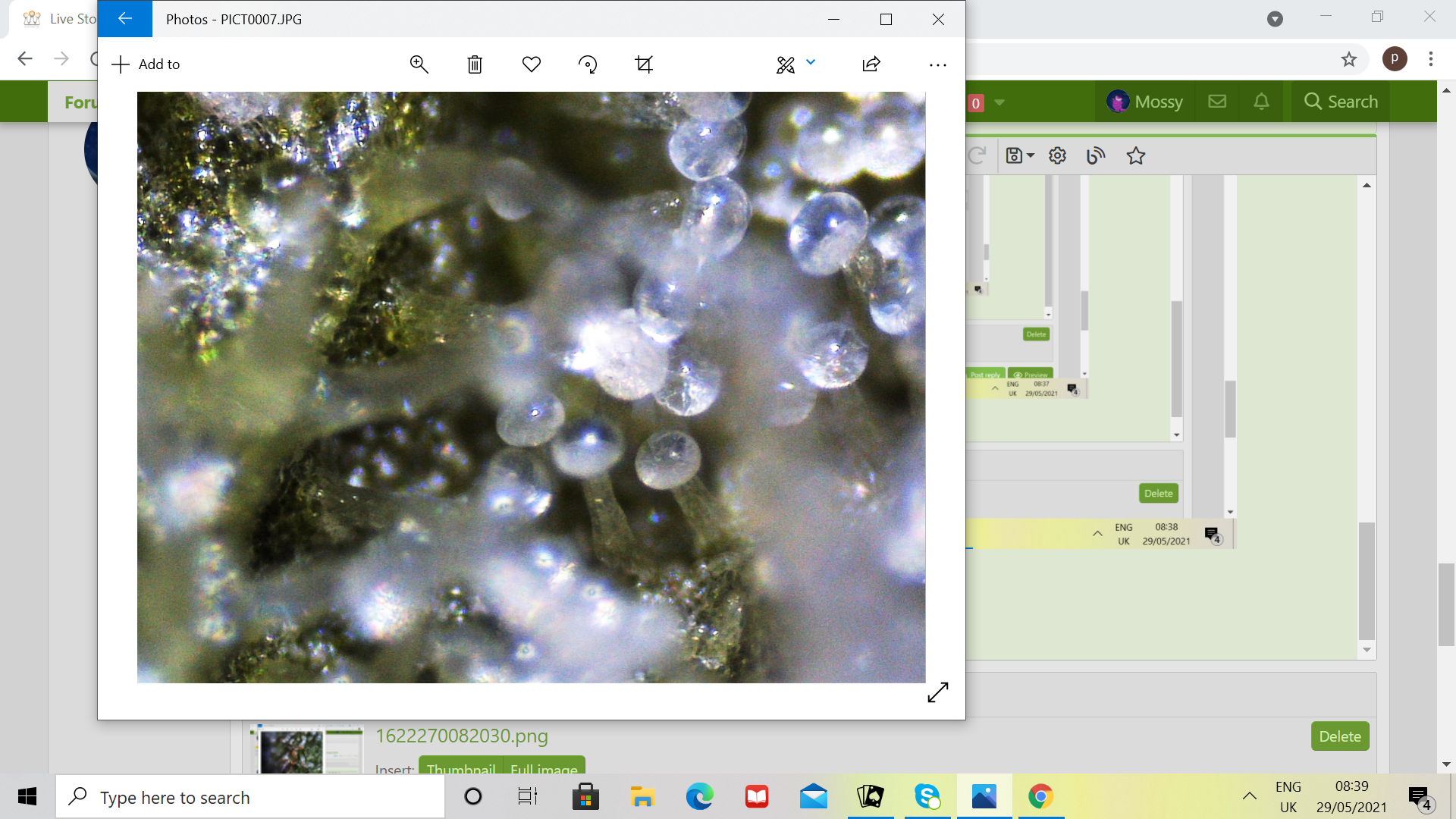Click Chrome back navigation arrow
This screenshot has height=819, width=1456.
click(25, 59)
